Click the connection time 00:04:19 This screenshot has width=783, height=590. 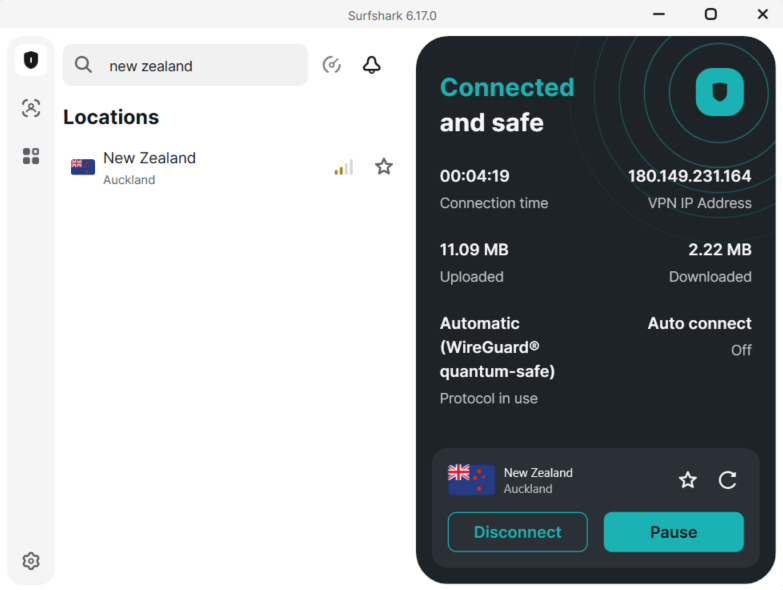(x=474, y=176)
